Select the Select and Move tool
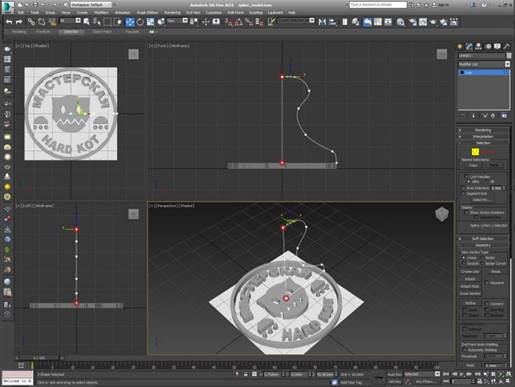 (x=130, y=22)
